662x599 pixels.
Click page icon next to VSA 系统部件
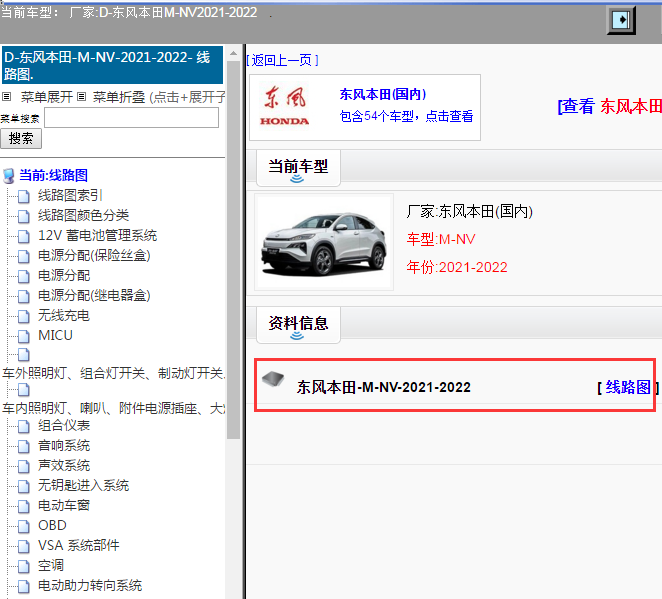(x=24, y=546)
